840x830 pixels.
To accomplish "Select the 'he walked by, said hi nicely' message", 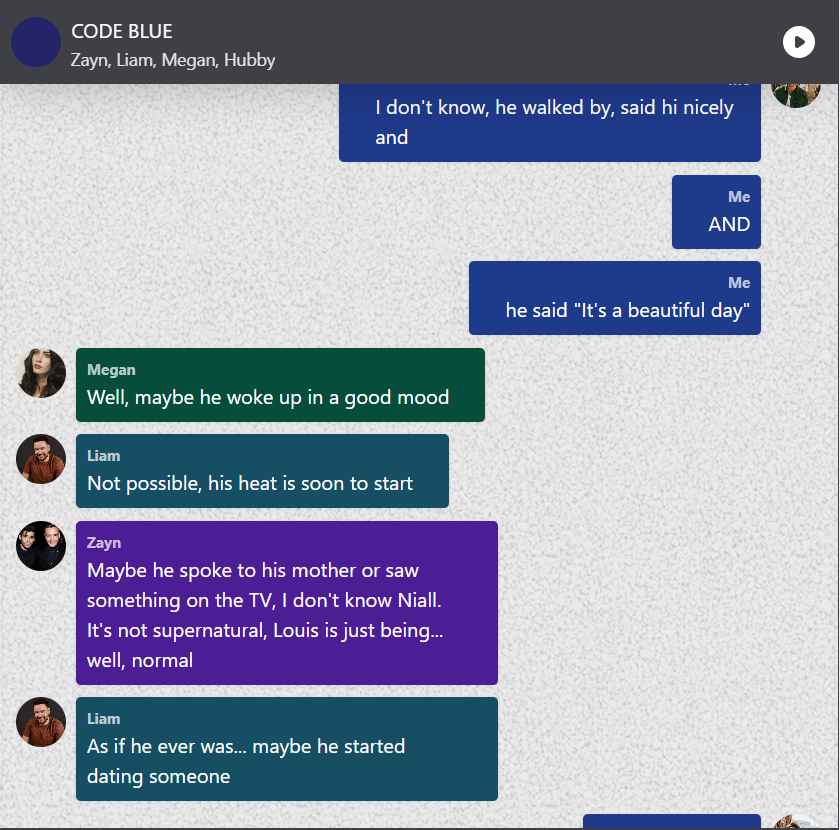I will coord(550,123).
